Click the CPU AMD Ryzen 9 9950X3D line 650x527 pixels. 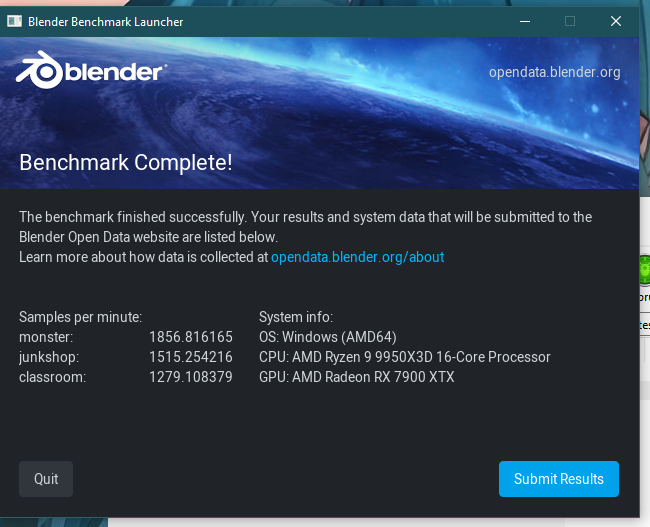pyautogui.click(x=405, y=357)
